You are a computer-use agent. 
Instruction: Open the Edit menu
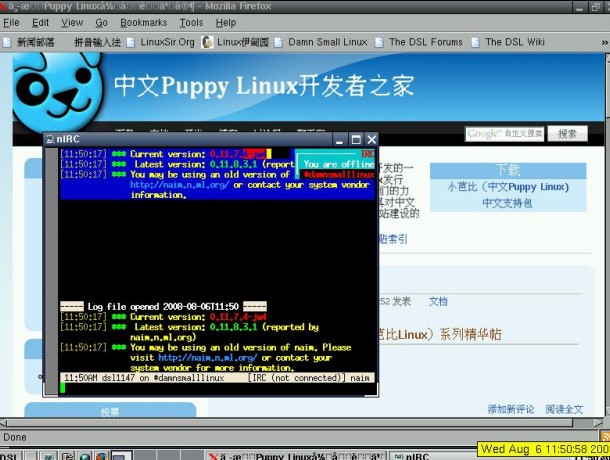(x=40, y=23)
